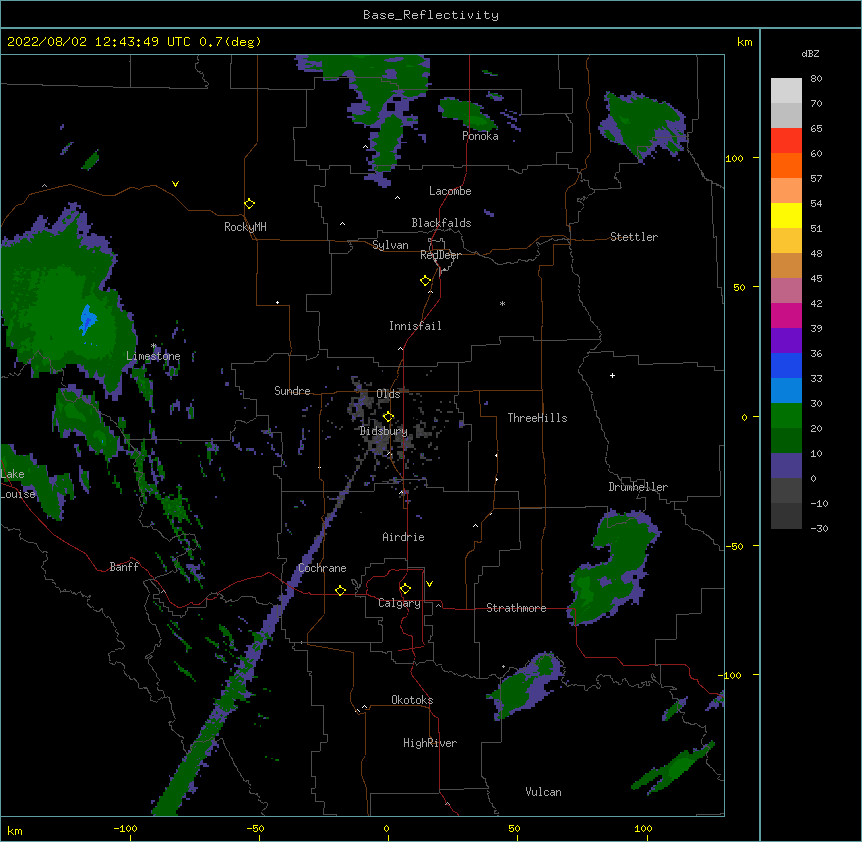The image size is (862, 842).
Task: Select the yellow swatch in dBZ legend
Action: point(786,215)
